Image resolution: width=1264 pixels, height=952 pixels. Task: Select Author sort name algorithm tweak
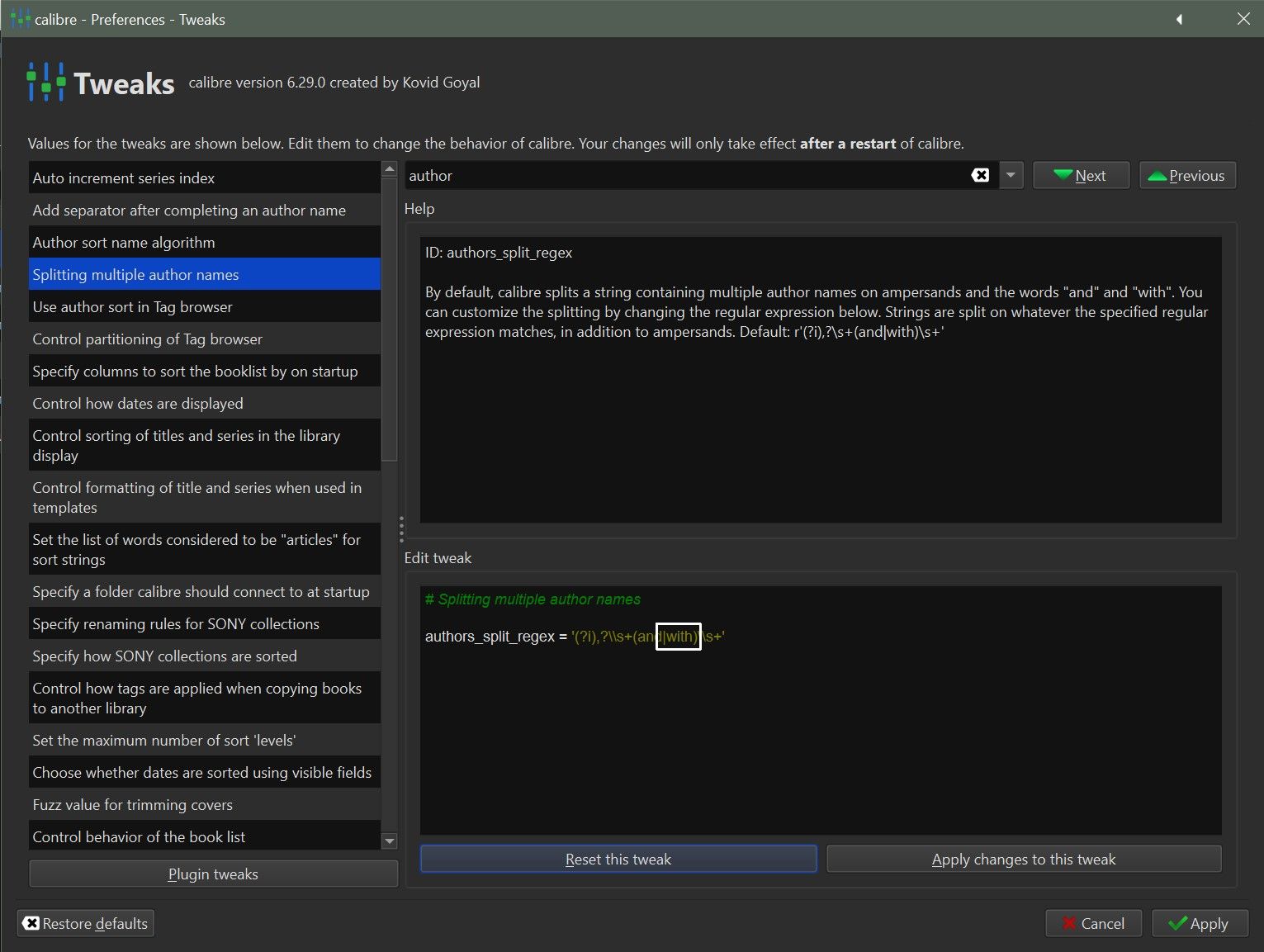[x=205, y=242]
